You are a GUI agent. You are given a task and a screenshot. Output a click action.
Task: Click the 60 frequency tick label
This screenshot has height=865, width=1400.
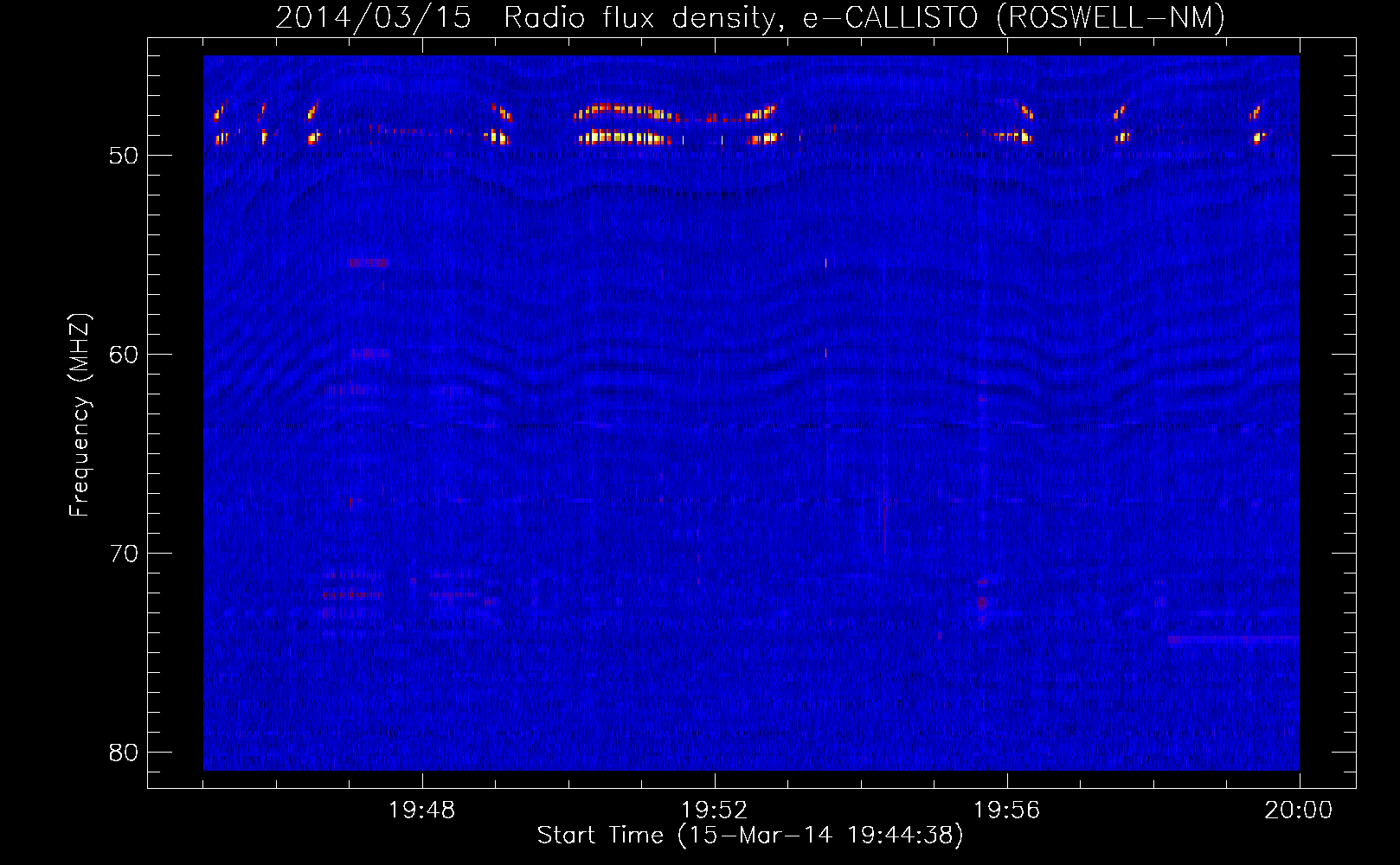124,355
